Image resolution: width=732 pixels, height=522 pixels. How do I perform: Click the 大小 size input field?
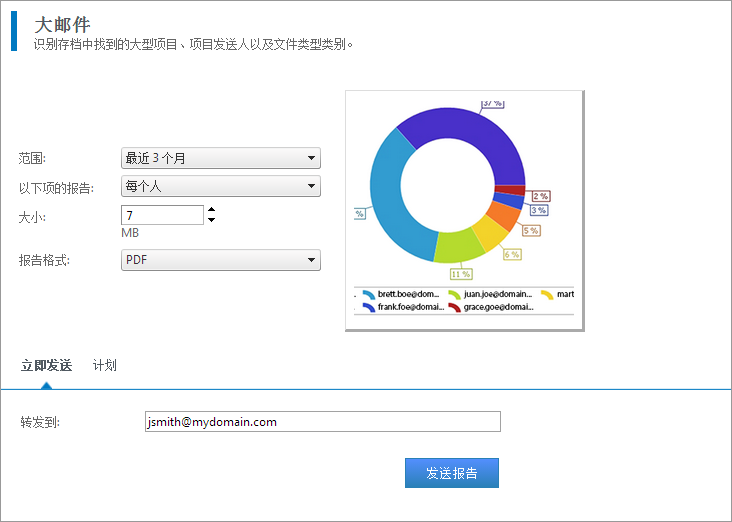point(162,215)
